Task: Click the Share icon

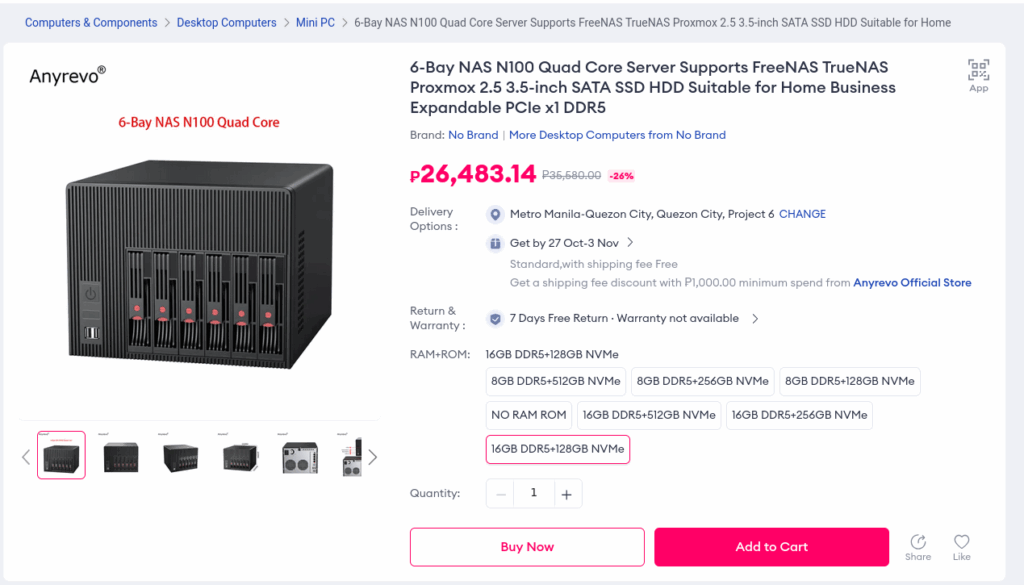Action: 917,542
